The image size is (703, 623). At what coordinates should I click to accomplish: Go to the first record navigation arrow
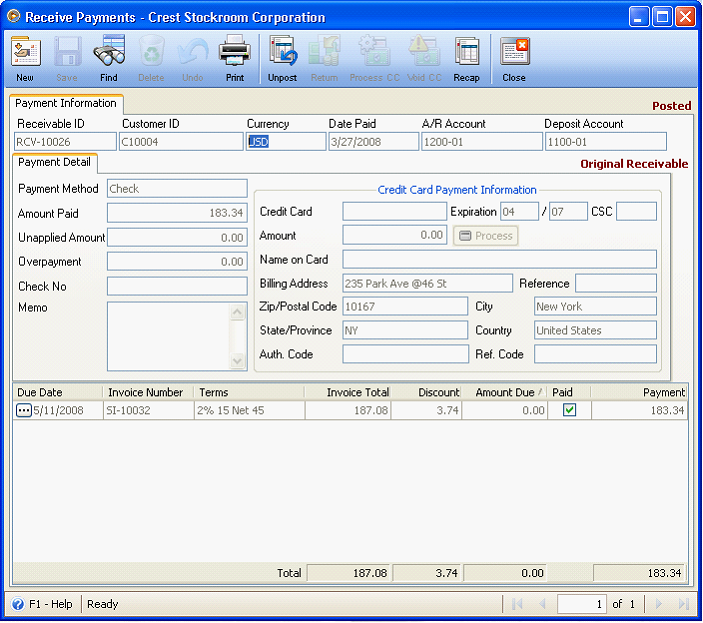click(517, 604)
